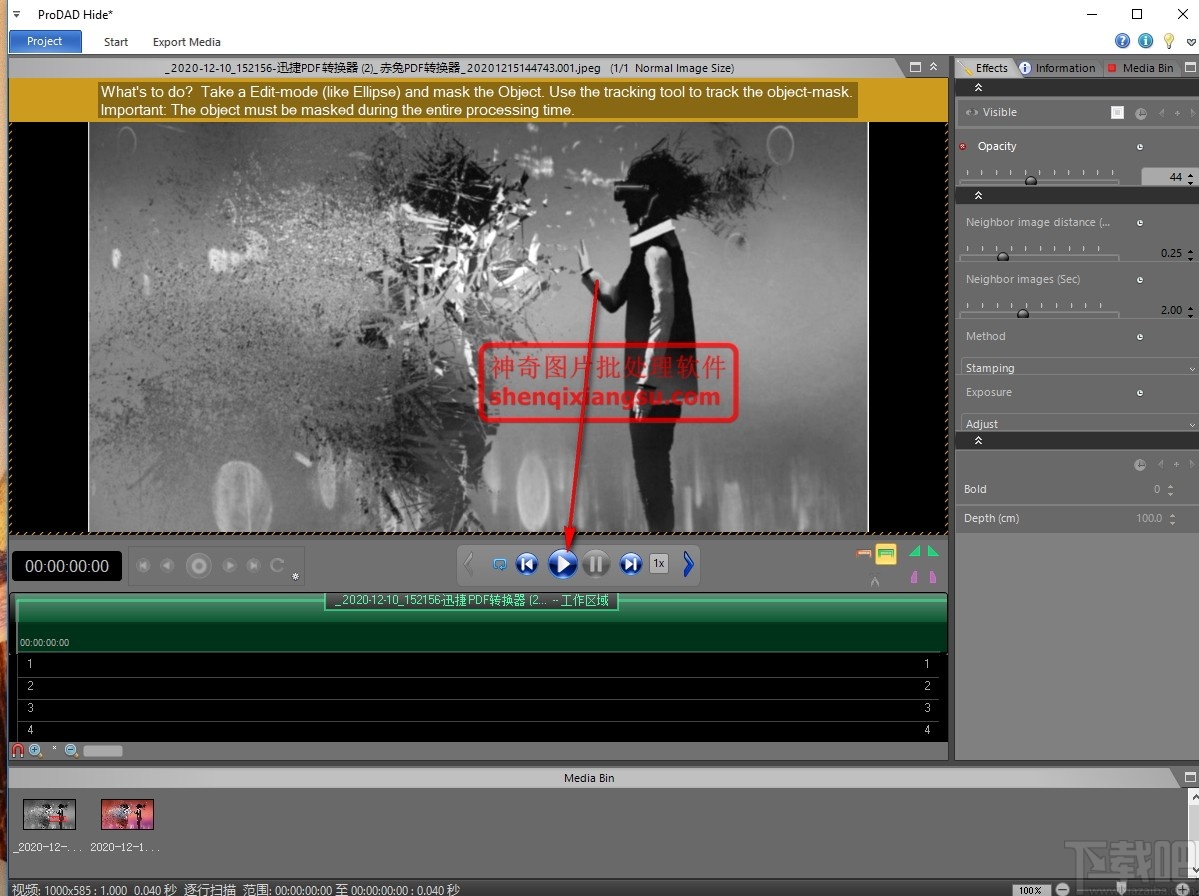Jump to the start with skip-back button
Image resolution: width=1199 pixels, height=896 pixels.
tap(527, 564)
